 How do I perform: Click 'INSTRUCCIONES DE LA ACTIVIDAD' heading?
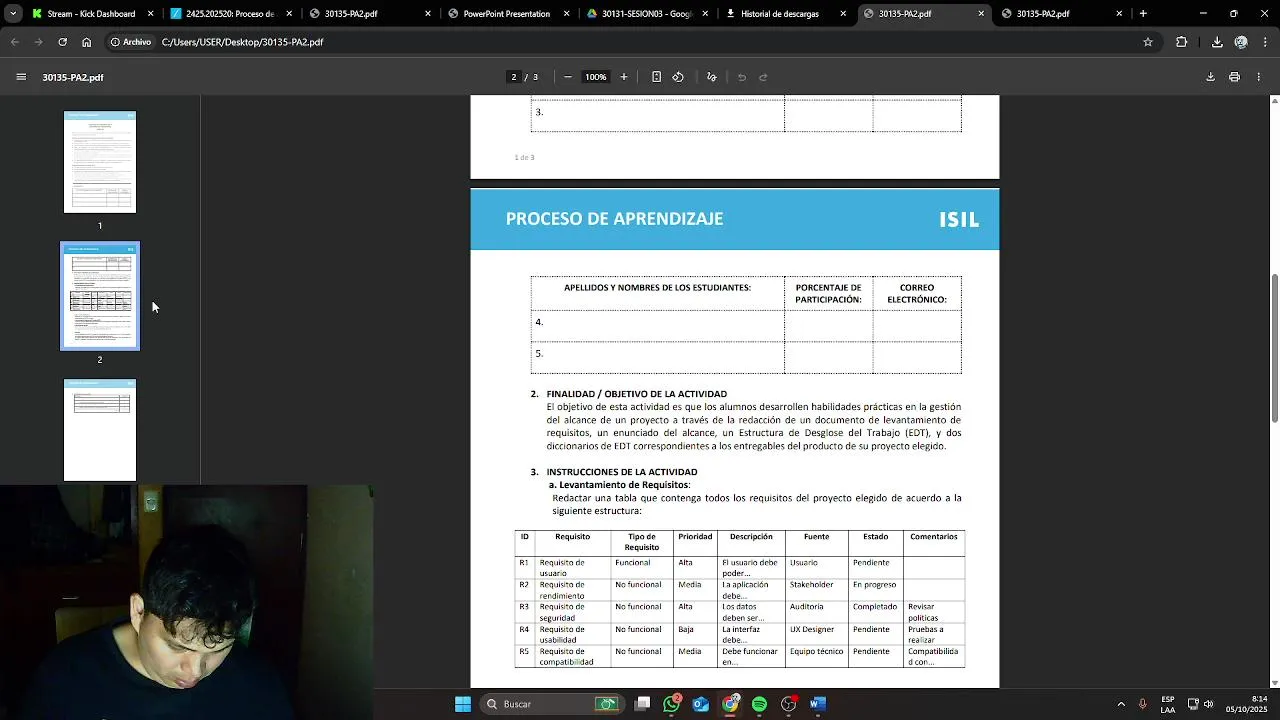(622, 472)
